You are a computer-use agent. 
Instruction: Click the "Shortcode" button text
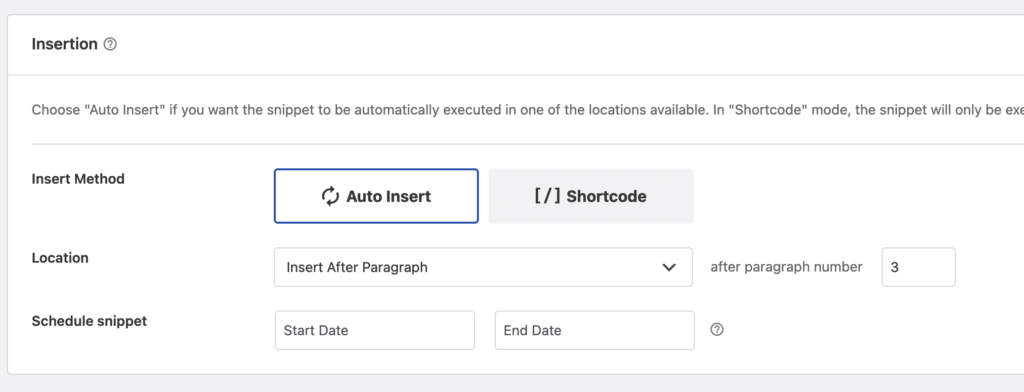coord(607,196)
